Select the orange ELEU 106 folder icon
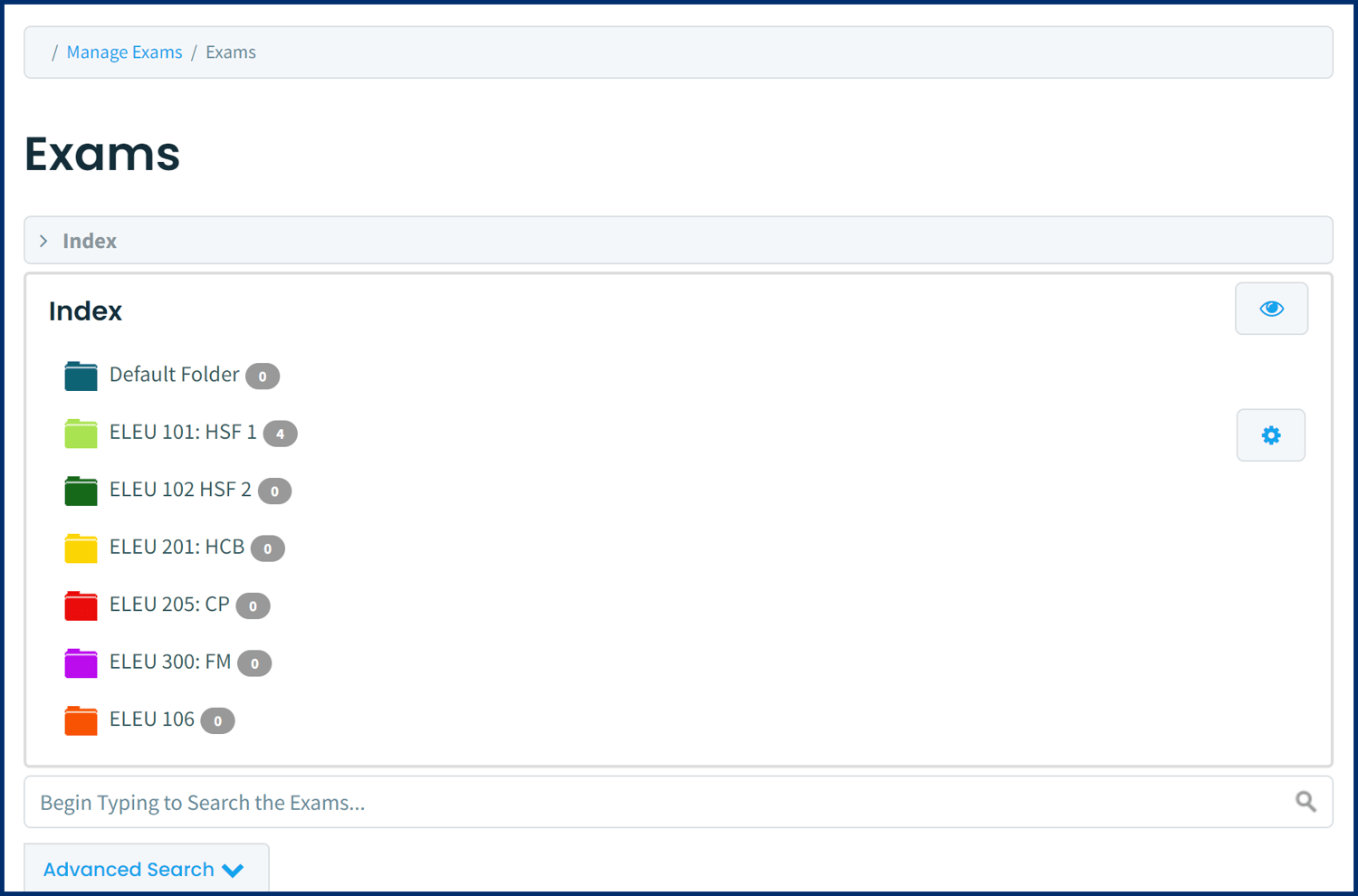 (x=81, y=720)
